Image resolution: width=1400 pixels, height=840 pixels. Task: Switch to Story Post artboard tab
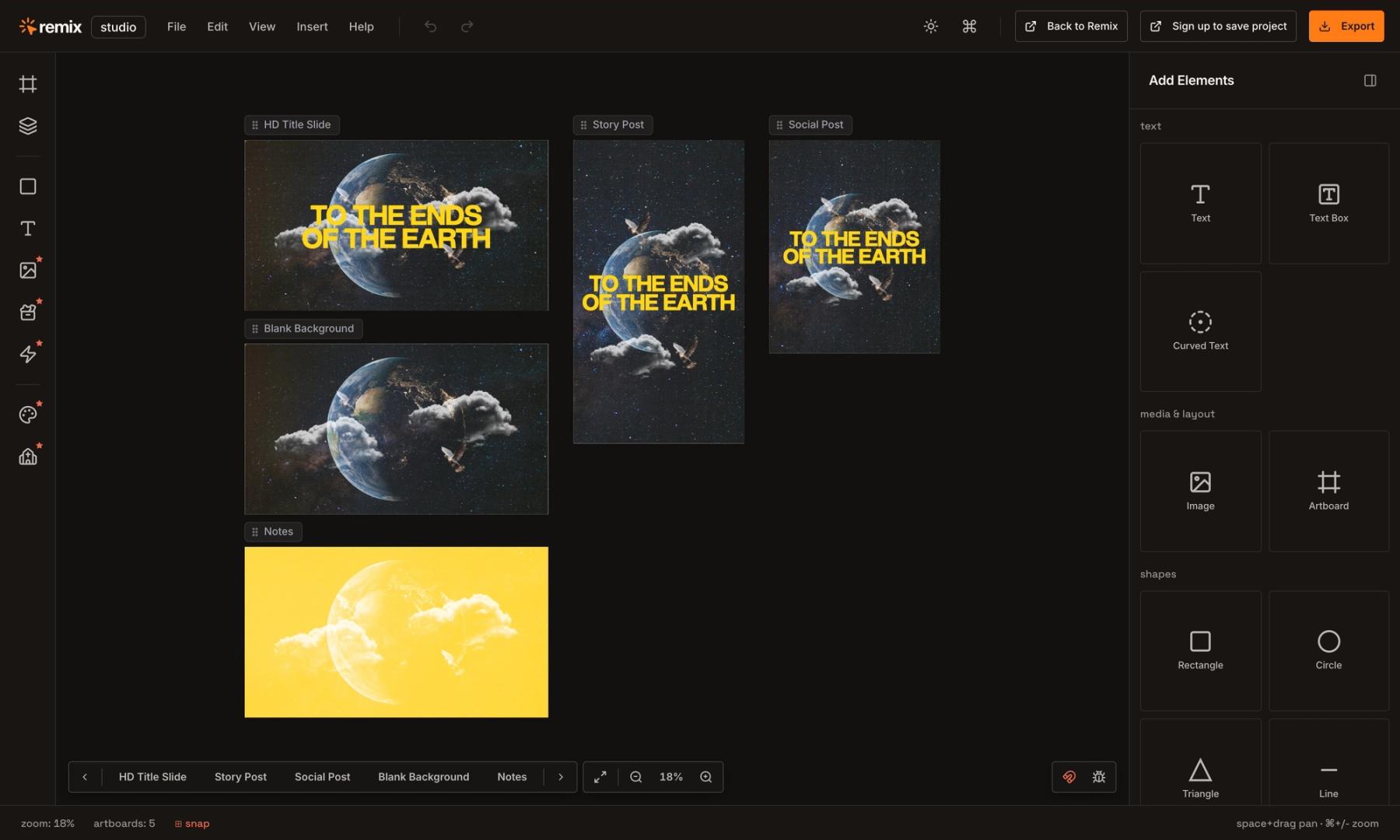(240, 777)
